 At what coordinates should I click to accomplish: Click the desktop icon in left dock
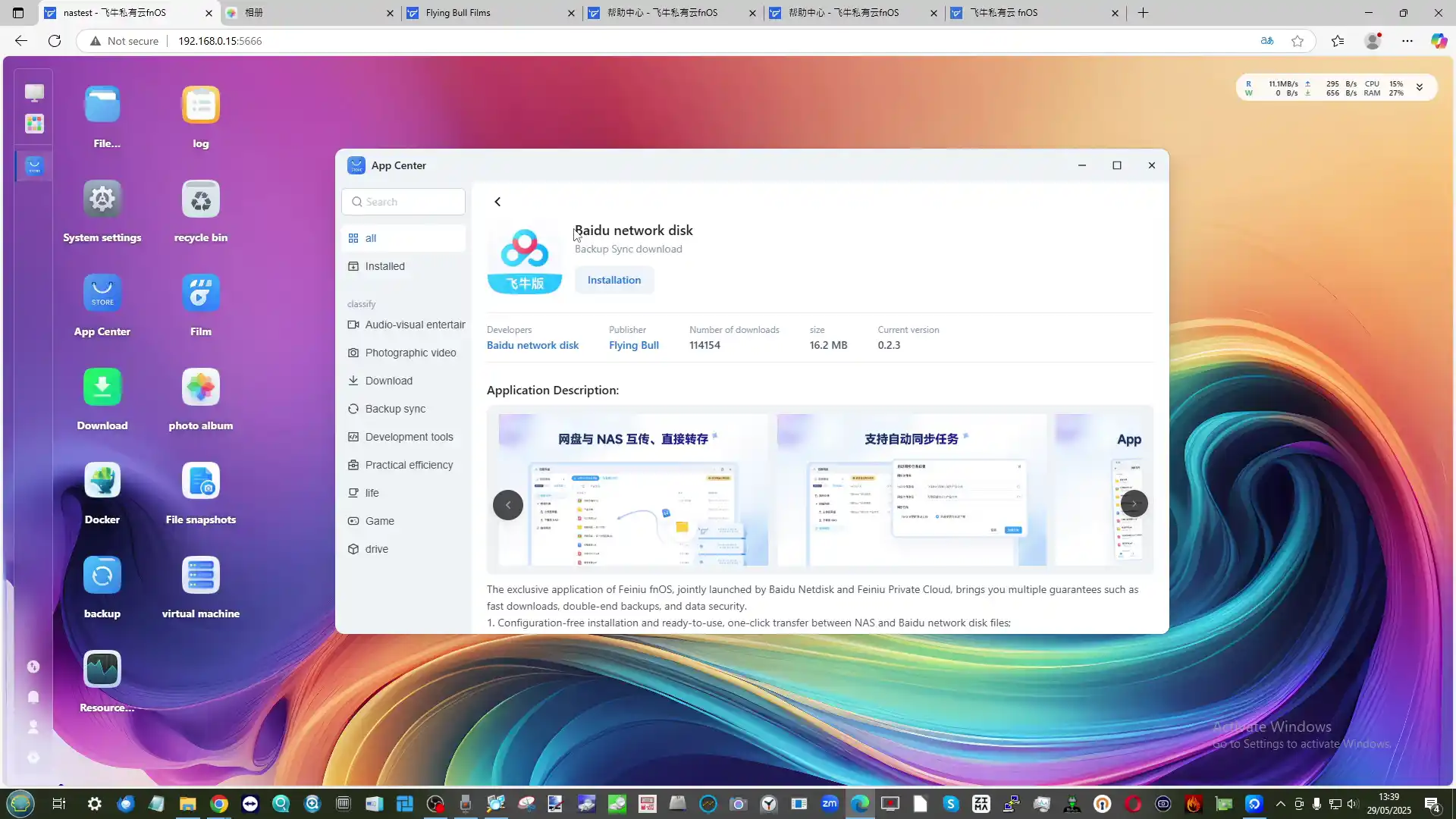[x=34, y=93]
